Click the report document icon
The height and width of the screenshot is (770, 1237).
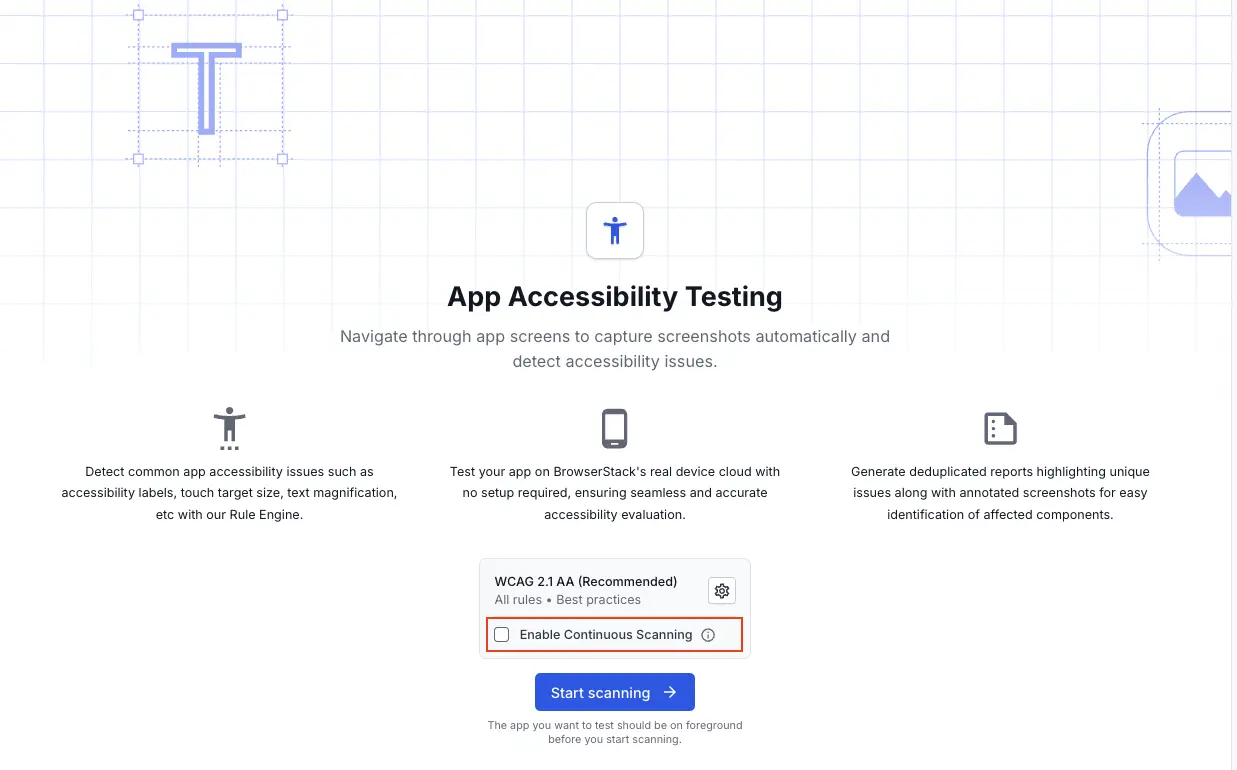coord(1000,429)
